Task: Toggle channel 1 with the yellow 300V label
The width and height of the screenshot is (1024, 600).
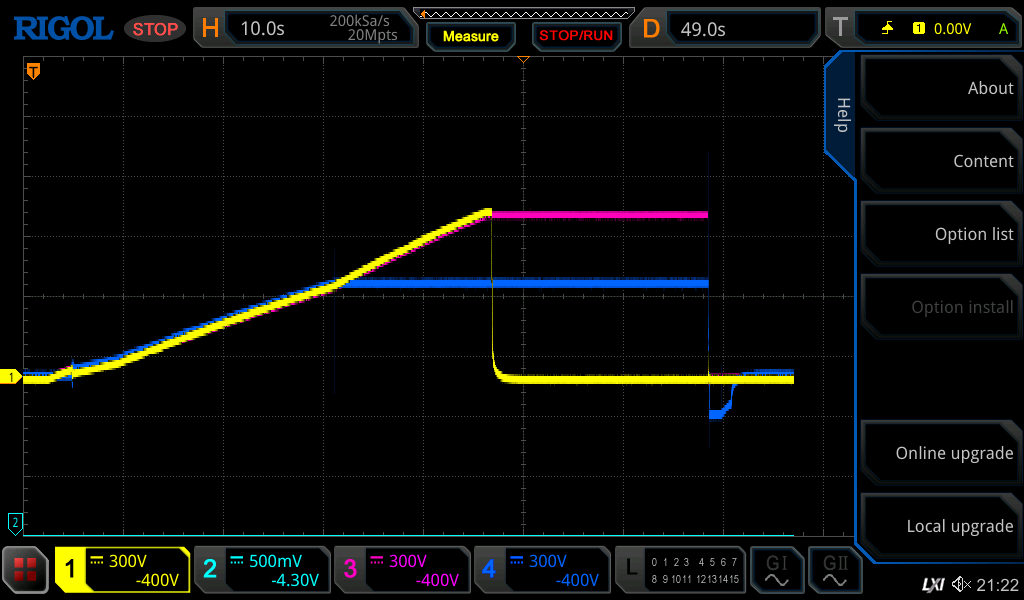Action: 122,570
